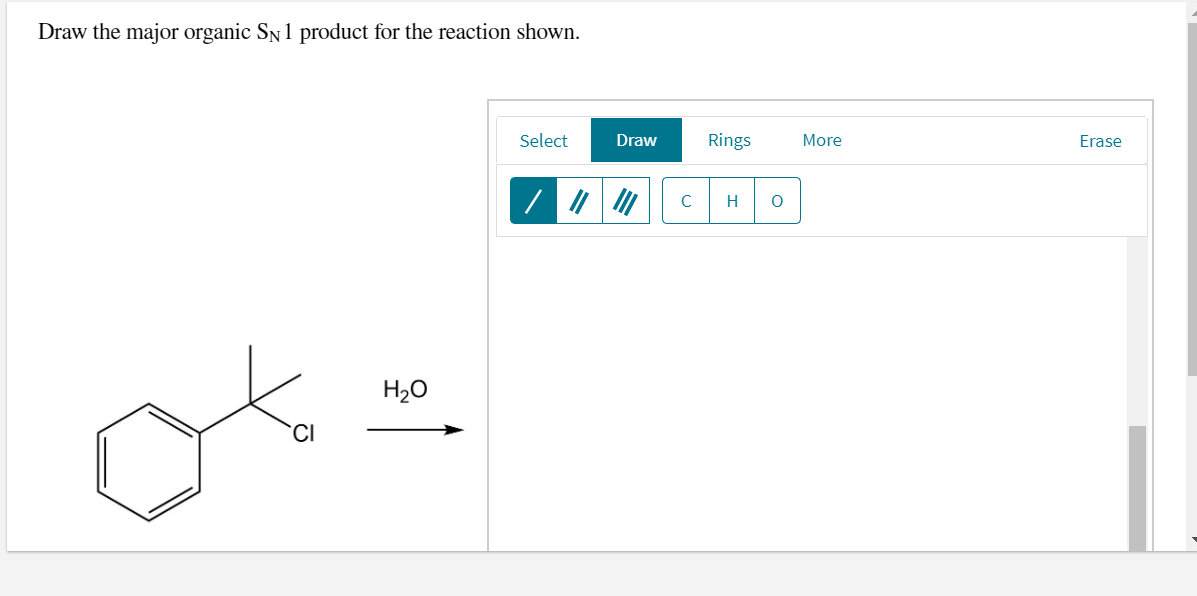1197x596 pixels.
Task: Toggle the highlighted single bond tool
Action: click(531, 200)
